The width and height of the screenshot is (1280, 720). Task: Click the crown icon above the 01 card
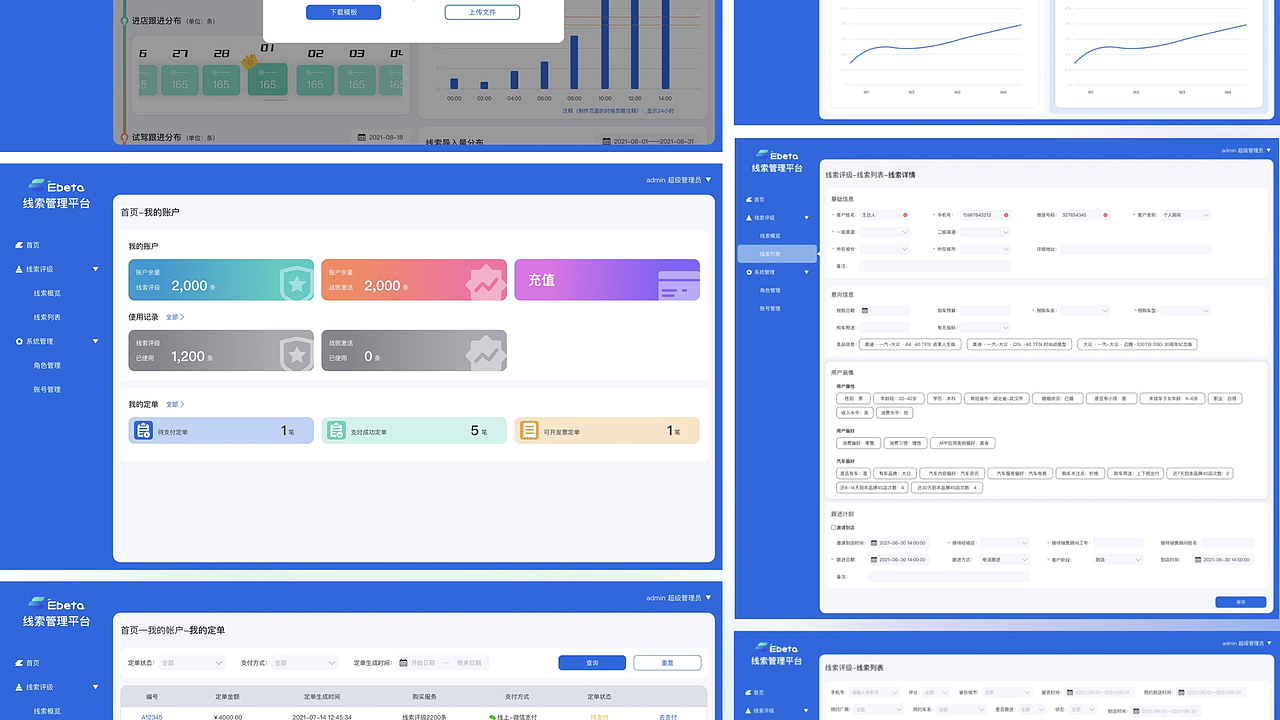(x=249, y=61)
